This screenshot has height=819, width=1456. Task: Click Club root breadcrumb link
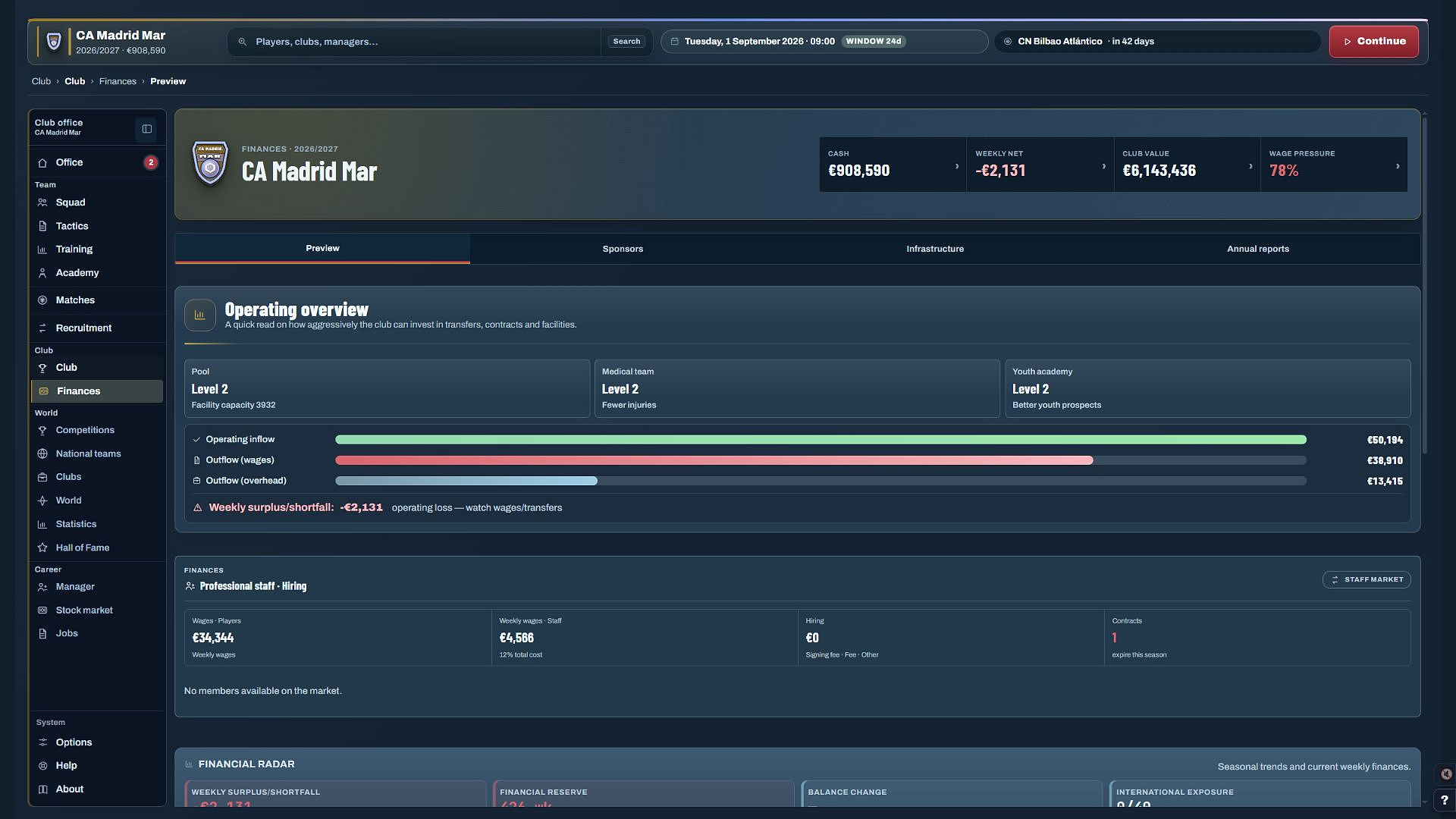(x=41, y=81)
